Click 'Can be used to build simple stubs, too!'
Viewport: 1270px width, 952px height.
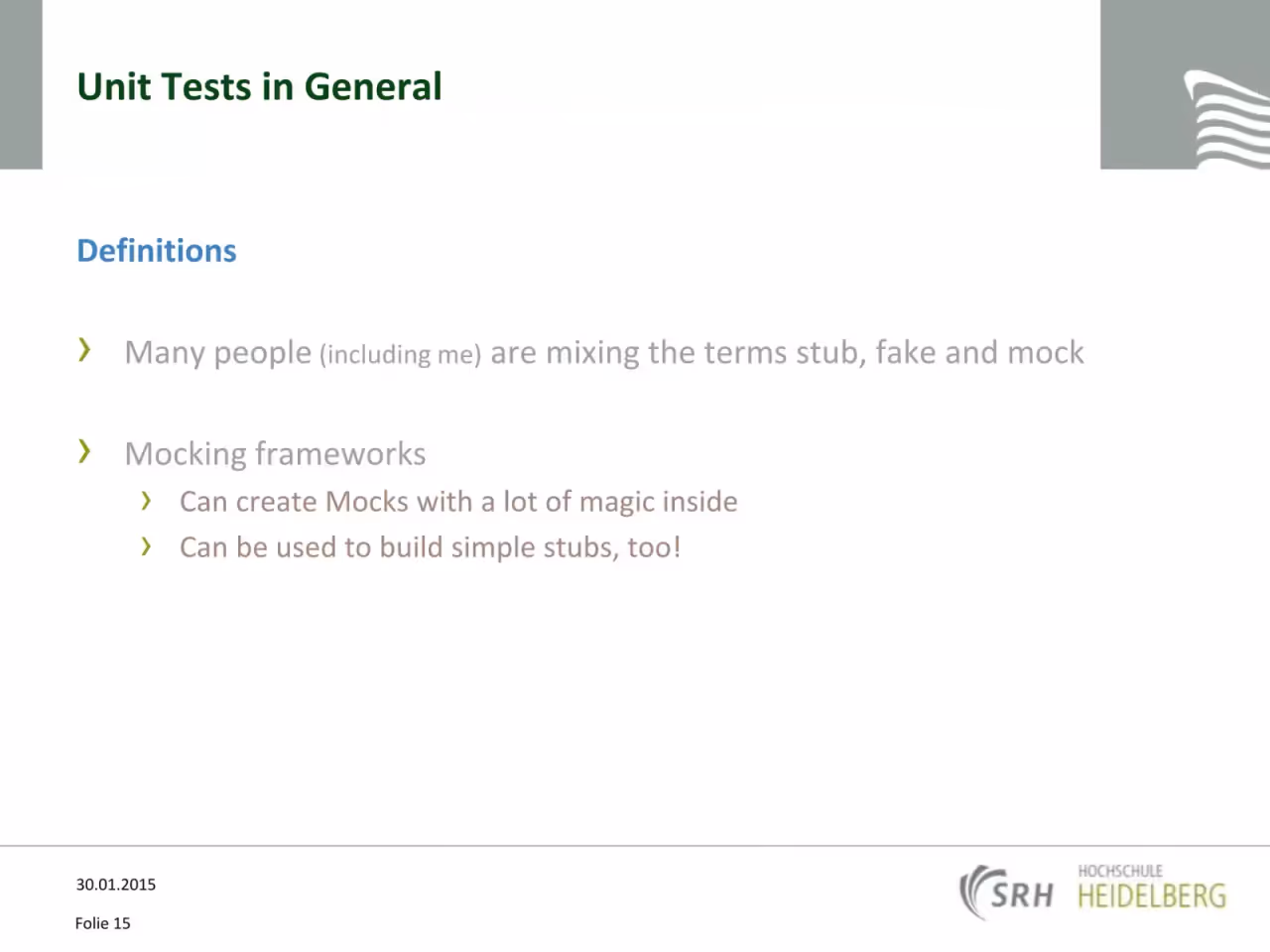click(430, 547)
